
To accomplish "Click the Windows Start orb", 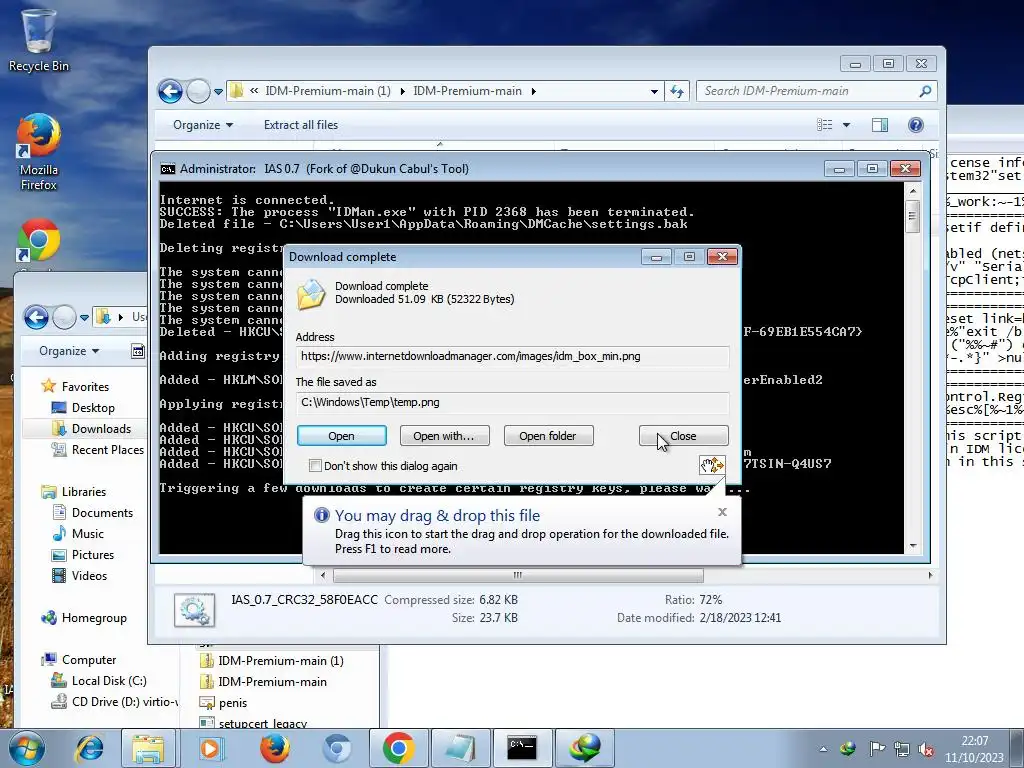I will tap(25, 748).
